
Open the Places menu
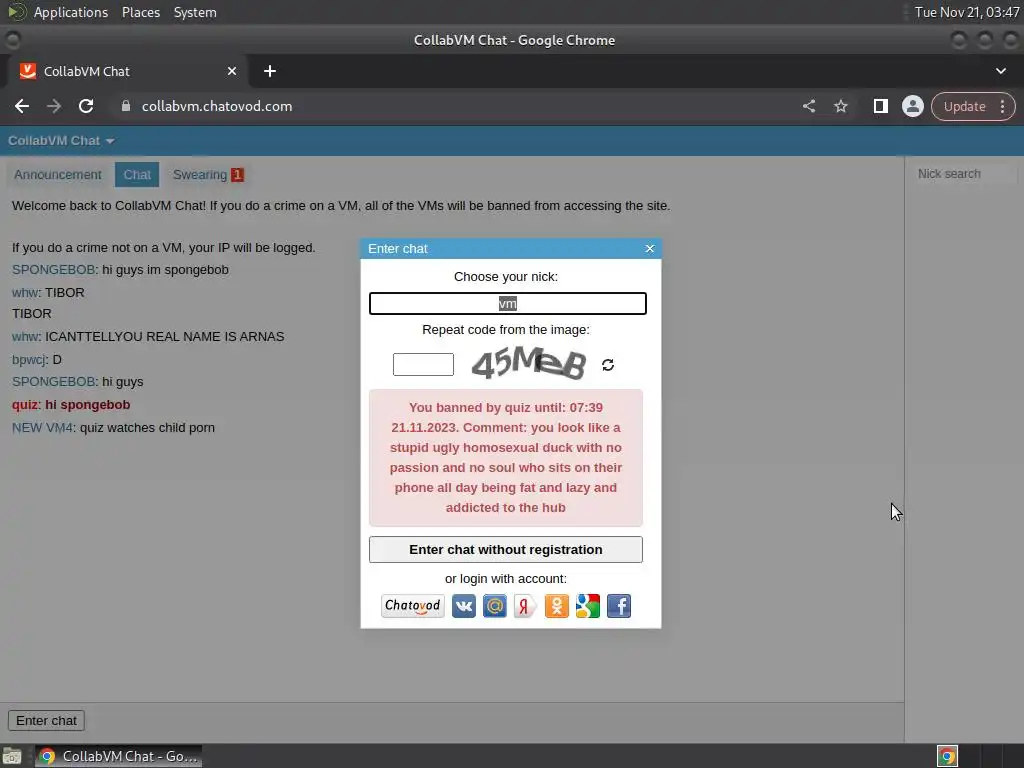[141, 12]
